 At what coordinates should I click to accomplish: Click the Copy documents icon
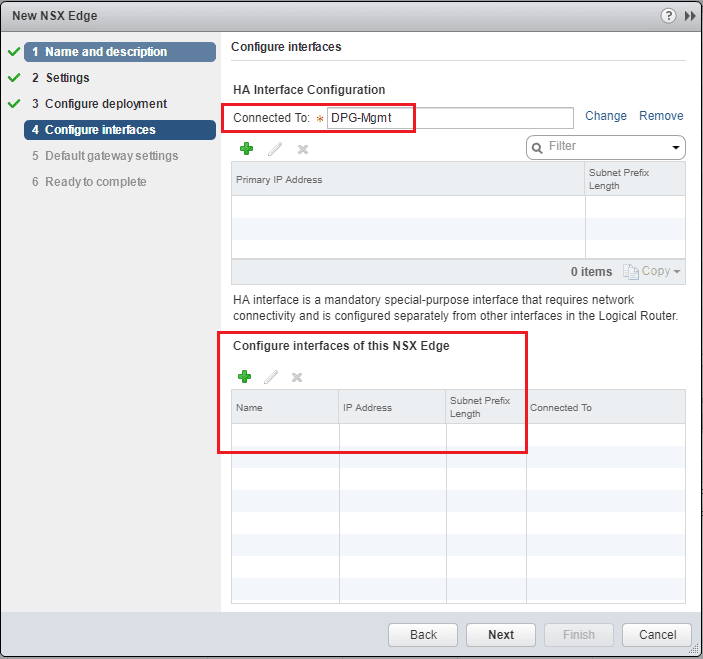pyautogui.click(x=631, y=271)
